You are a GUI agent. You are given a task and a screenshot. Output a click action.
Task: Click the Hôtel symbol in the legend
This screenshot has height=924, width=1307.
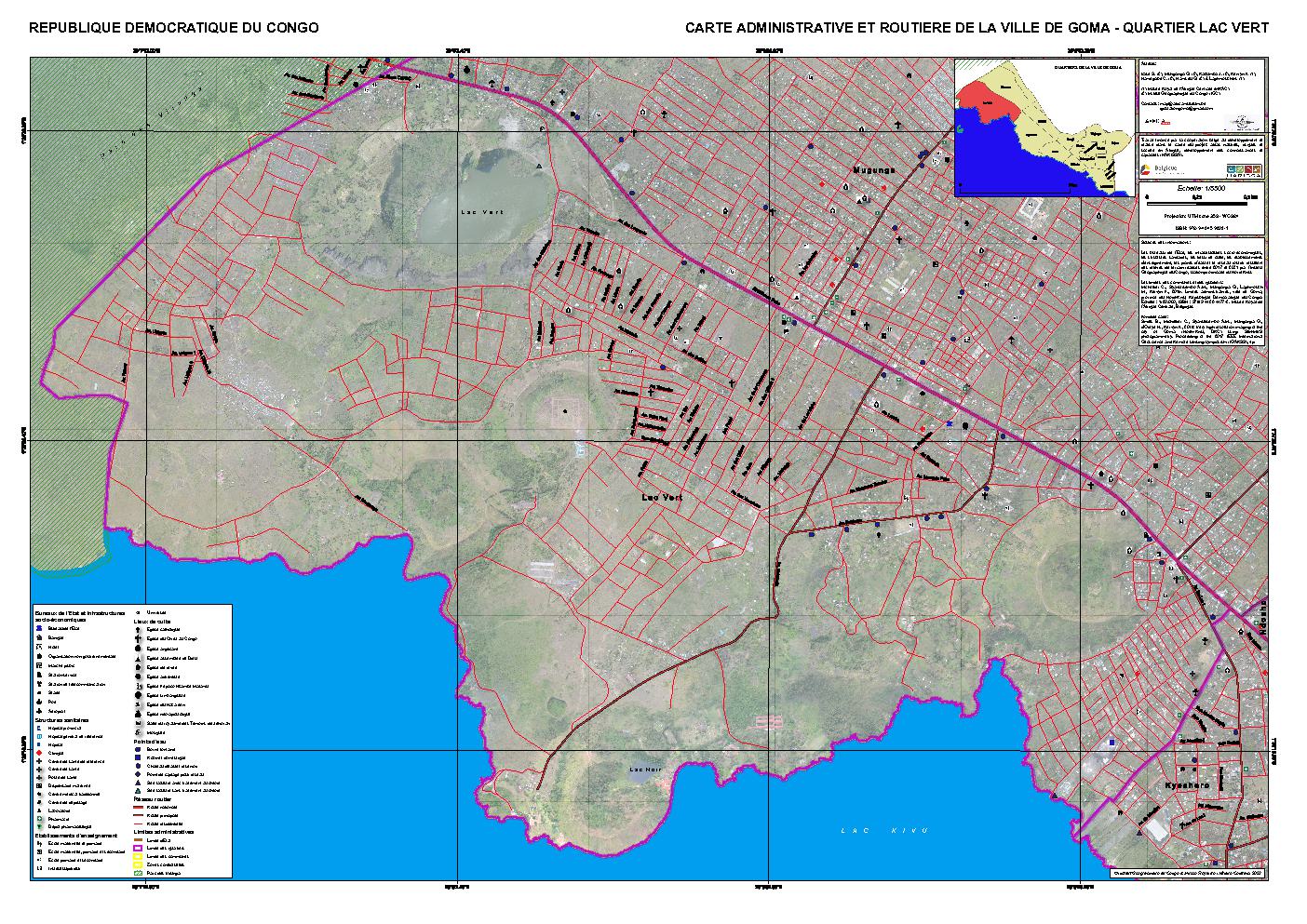(x=38, y=647)
